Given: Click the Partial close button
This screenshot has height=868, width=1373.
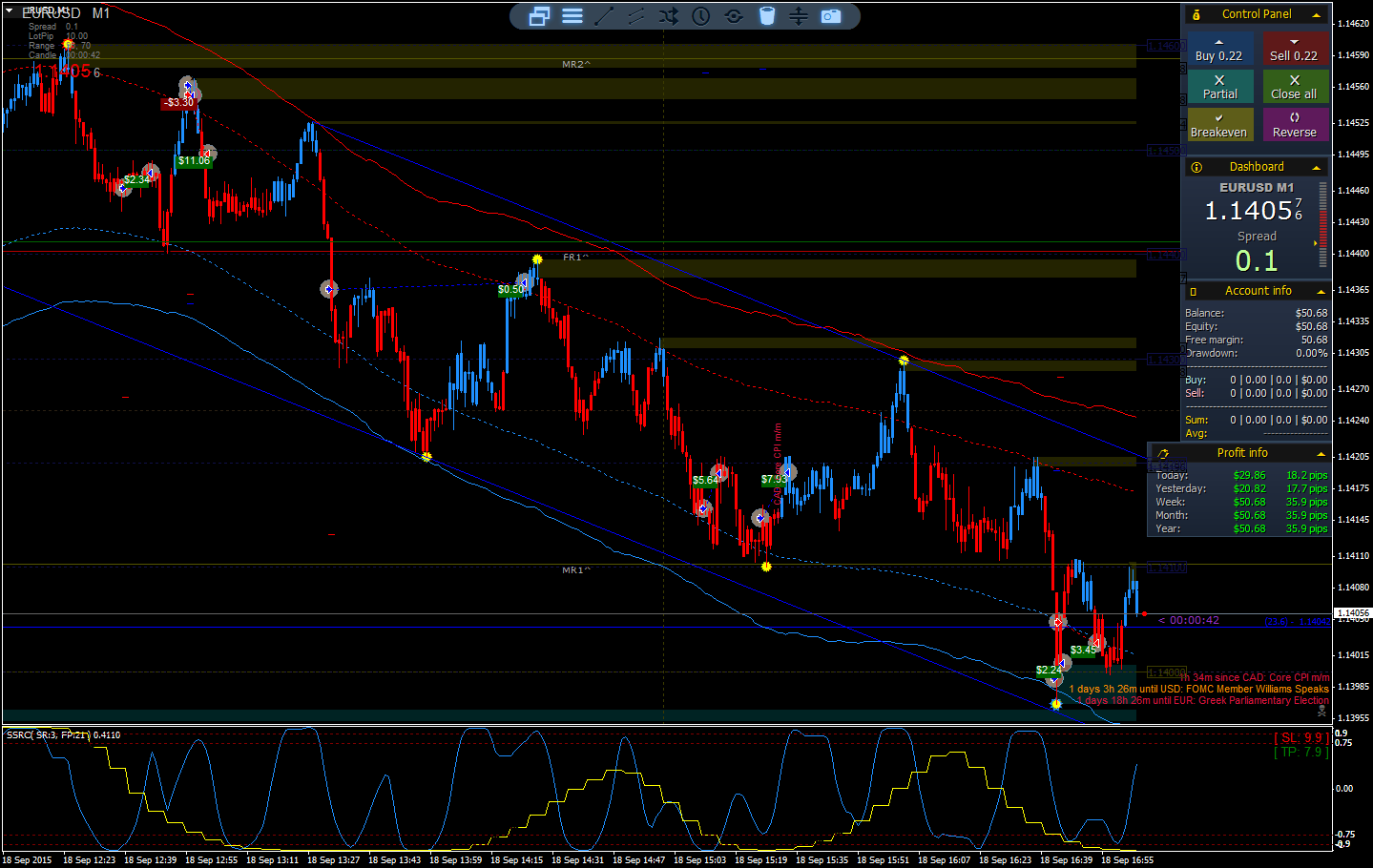Looking at the screenshot, I should click(1219, 87).
